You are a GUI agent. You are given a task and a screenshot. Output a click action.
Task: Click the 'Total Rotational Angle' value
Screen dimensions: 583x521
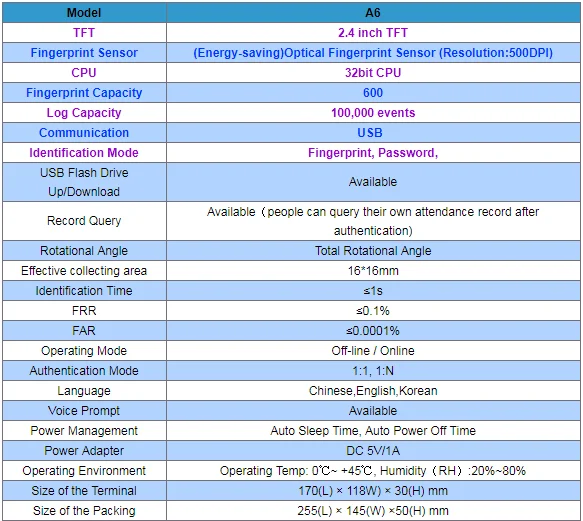tap(373, 251)
